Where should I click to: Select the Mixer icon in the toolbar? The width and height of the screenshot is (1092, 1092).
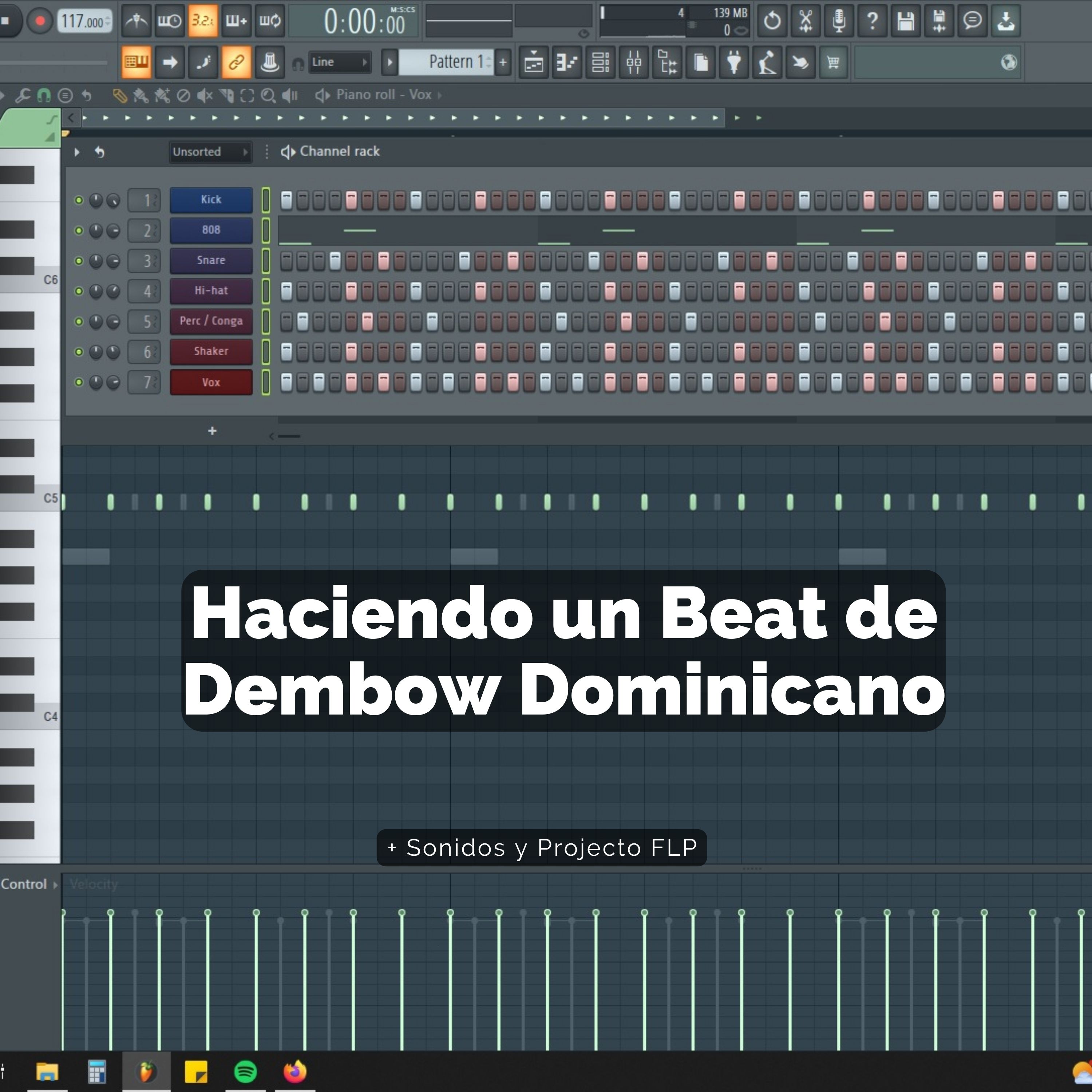(634, 63)
